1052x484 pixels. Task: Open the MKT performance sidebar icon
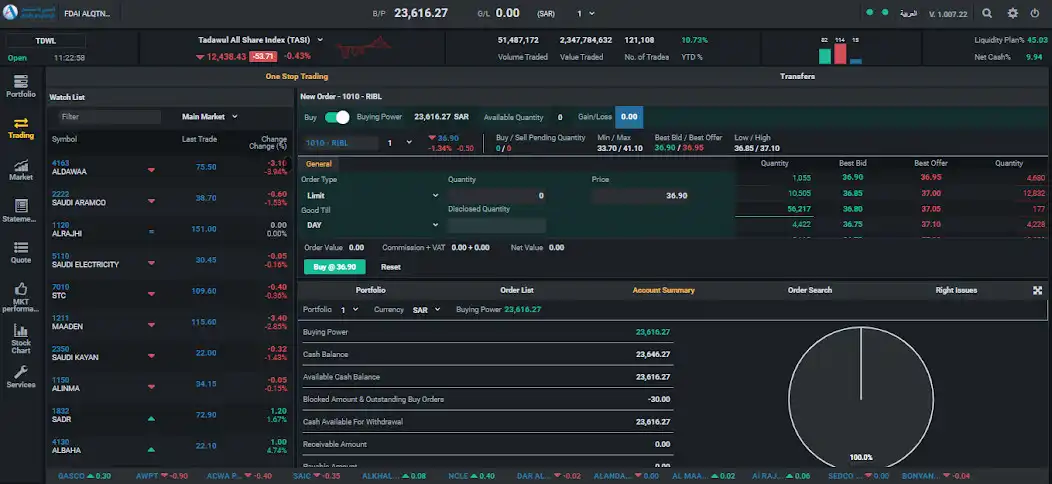[x=21, y=297]
